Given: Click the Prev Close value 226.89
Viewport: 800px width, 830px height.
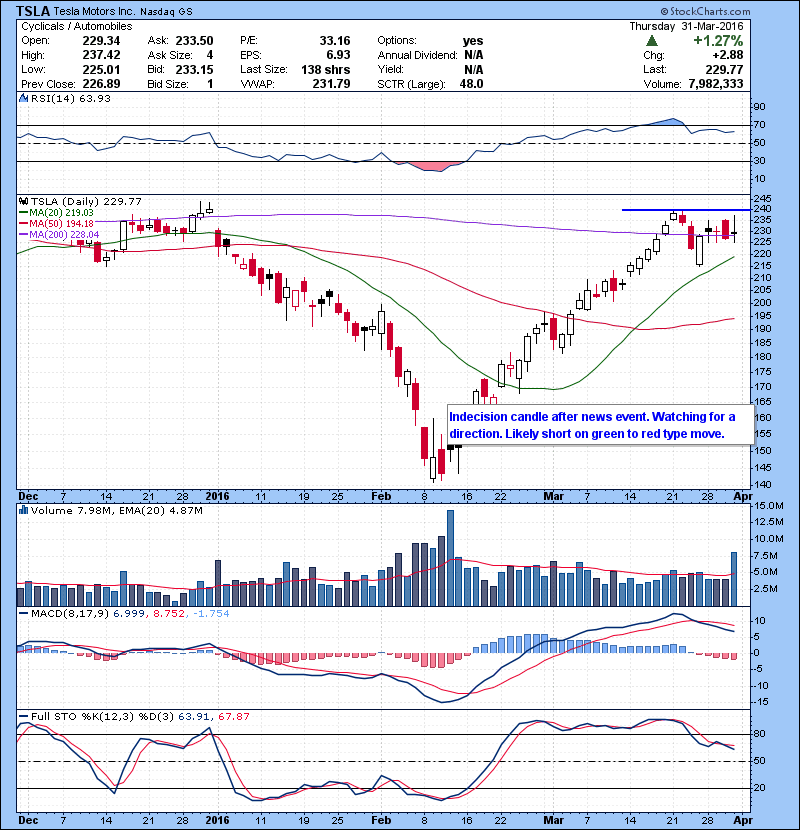Looking at the screenshot, I should [x=101, y=84].
